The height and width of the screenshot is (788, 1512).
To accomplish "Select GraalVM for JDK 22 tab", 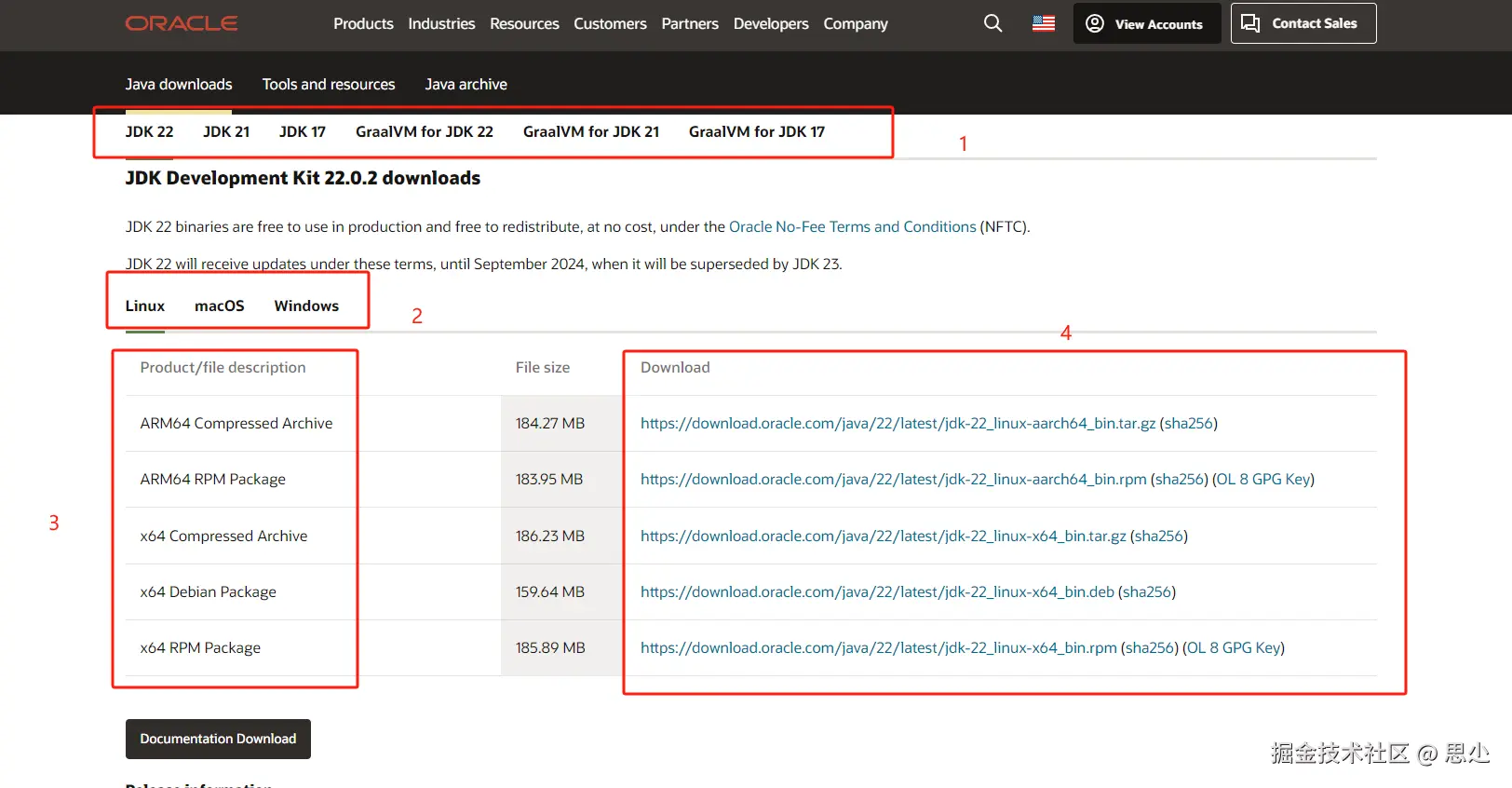I will (425, 131).
